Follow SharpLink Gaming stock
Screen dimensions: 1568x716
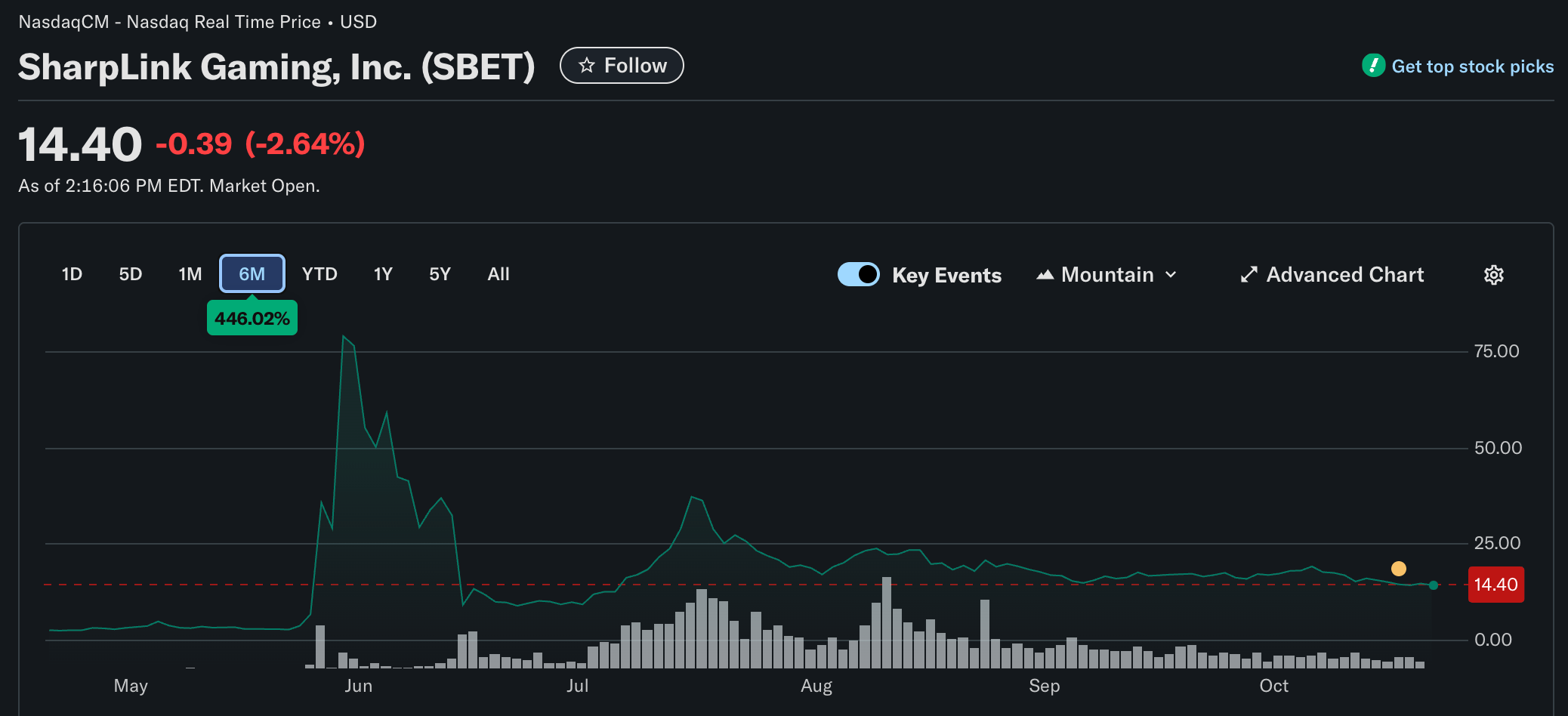click(622, 66)
